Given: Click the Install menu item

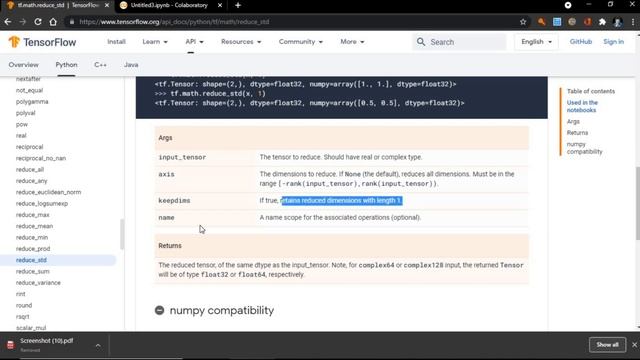Looking at the screenshot, I should coord(116,42).
